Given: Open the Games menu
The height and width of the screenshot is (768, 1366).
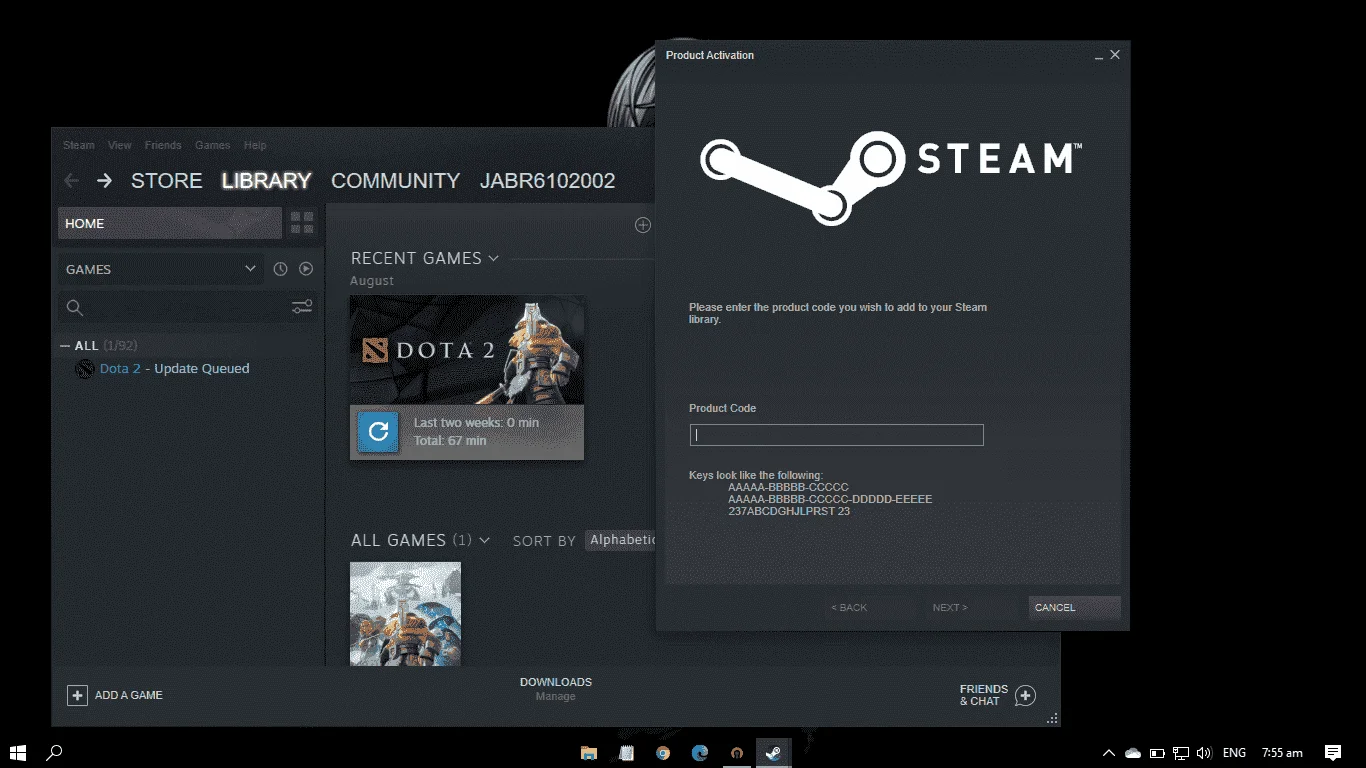Looking at the screenshot, I should click(213, 145).
